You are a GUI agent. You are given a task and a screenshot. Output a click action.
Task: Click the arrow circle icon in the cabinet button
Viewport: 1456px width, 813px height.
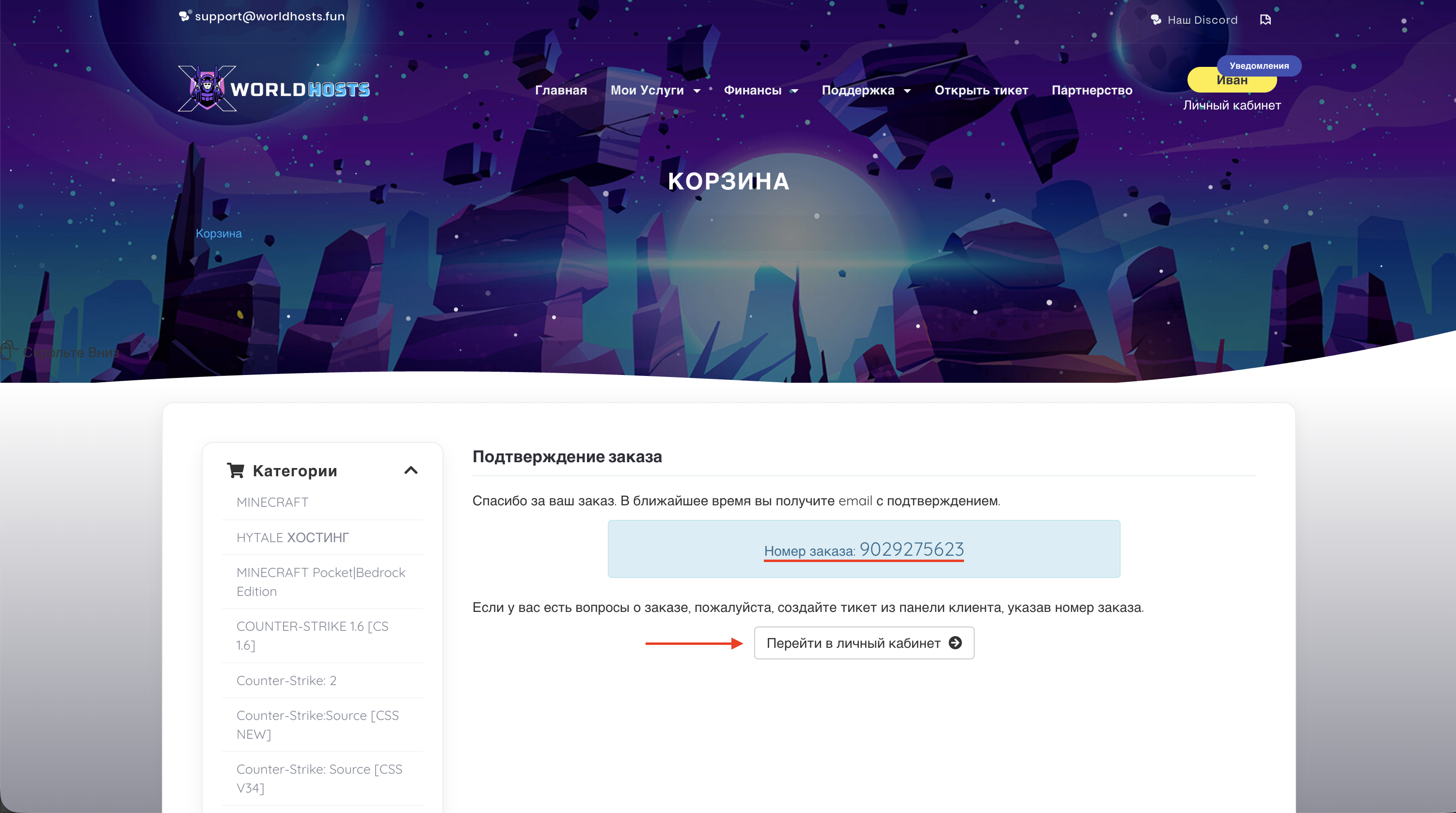(955, 642)
